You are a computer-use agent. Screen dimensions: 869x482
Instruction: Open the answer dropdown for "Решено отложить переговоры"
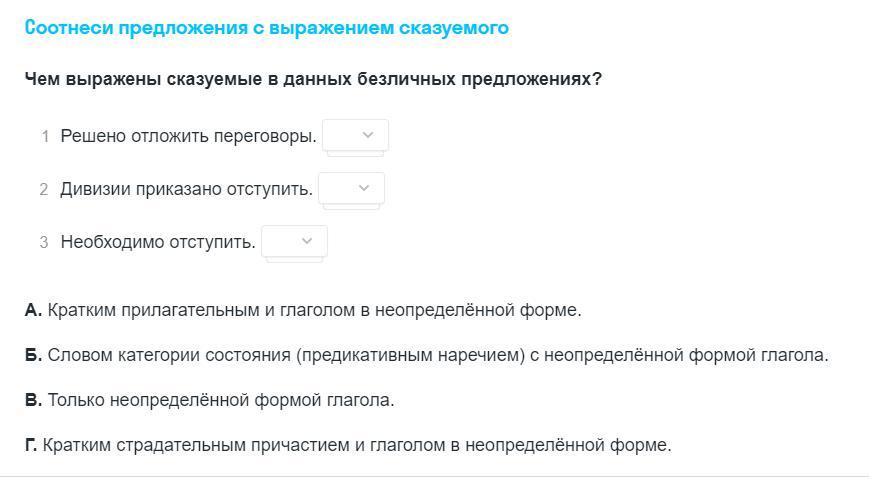[355, 135]
